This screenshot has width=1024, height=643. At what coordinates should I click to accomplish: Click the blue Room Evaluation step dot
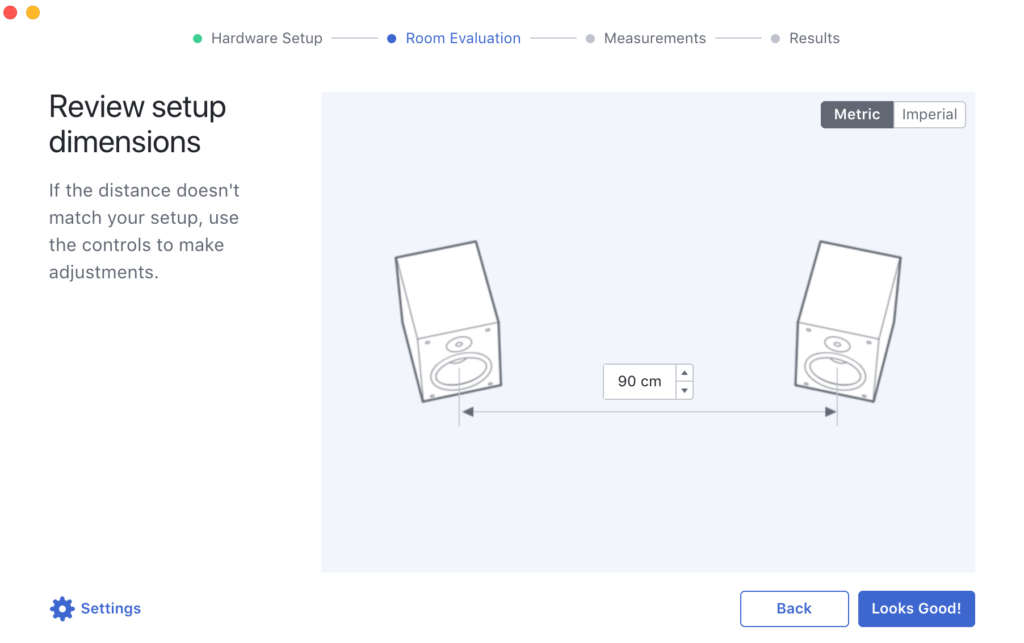tap(392, 39)
